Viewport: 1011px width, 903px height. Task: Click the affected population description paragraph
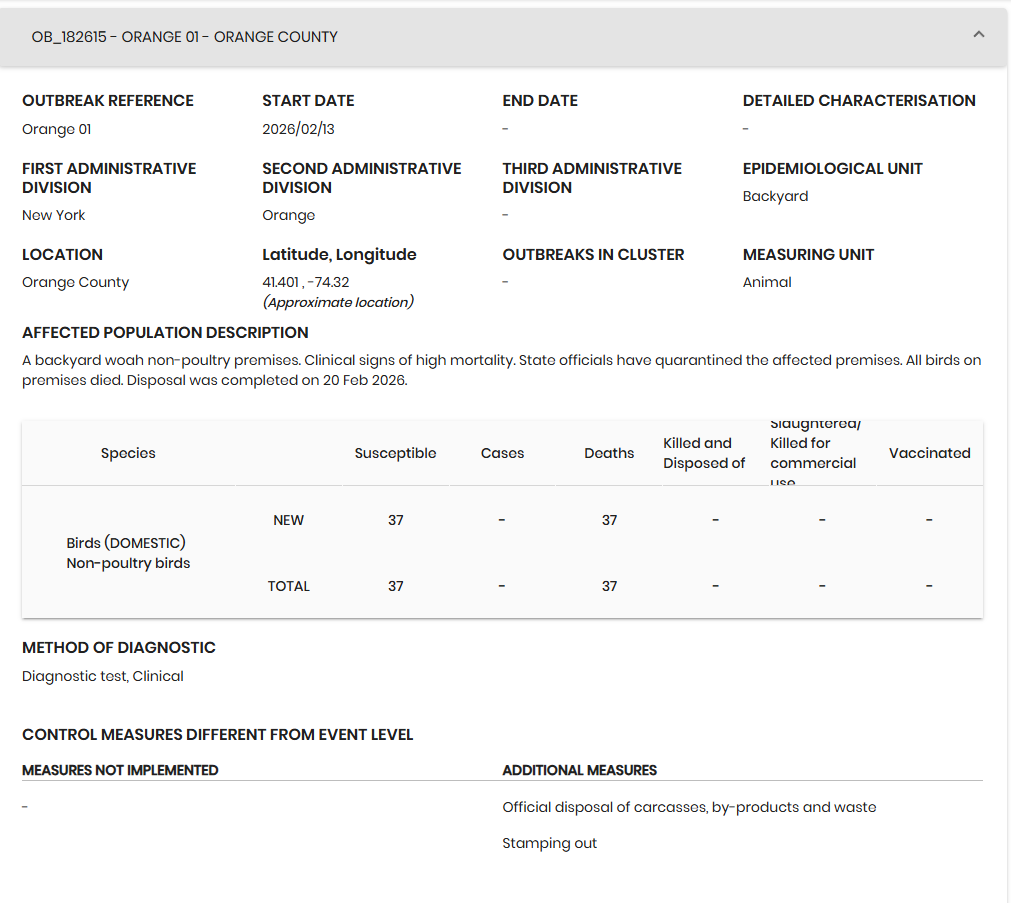pyautogui.click(x=500, y=370)
